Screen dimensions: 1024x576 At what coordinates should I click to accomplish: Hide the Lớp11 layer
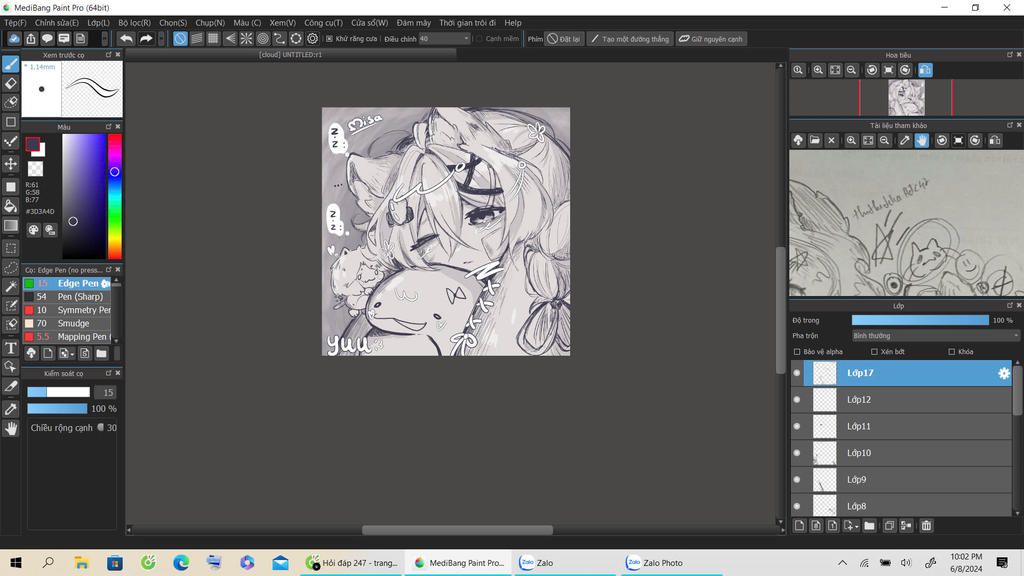tap(797, 426)
